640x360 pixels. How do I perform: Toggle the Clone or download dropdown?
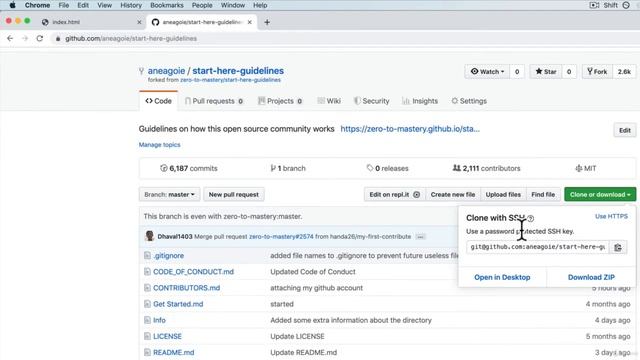tap(600, 195)
